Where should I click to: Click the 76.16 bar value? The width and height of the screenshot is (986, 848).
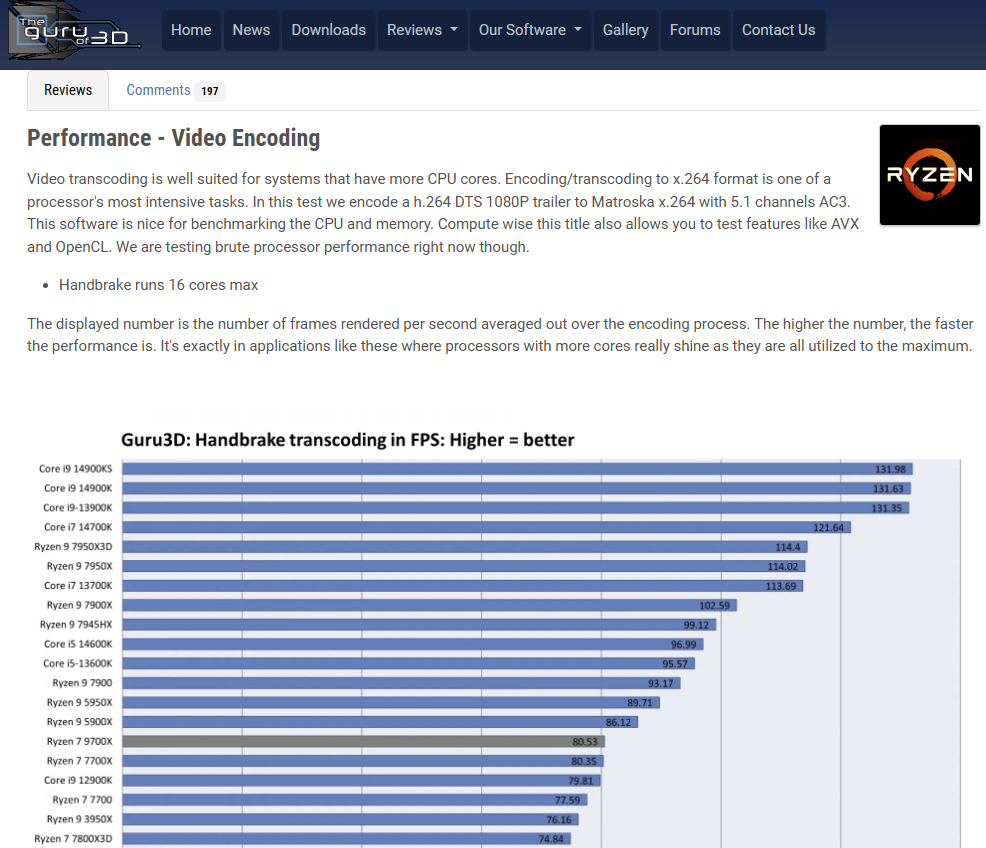[x=559, y=820]
